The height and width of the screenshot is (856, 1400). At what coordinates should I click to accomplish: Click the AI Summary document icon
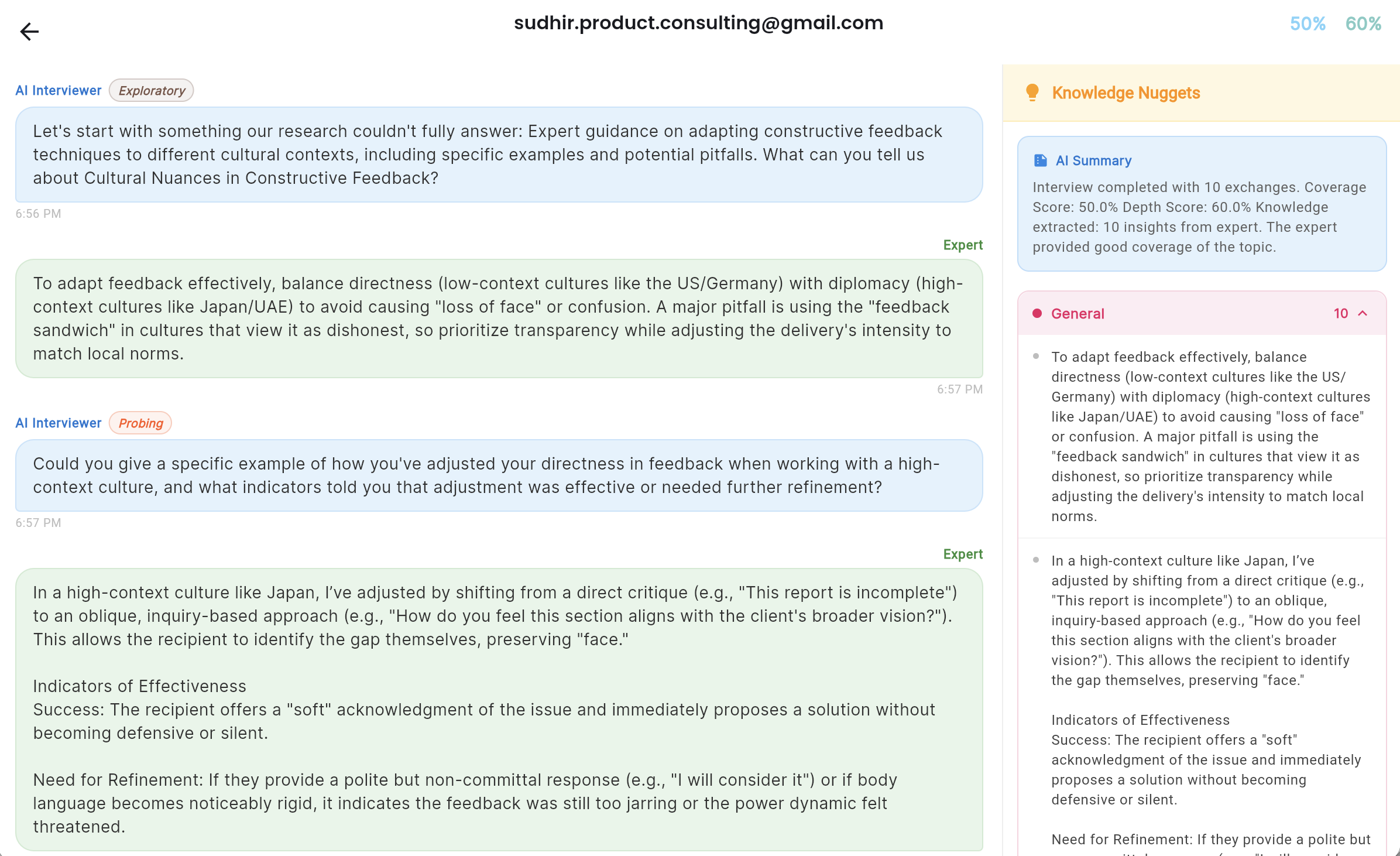[x=1039, y=160]
